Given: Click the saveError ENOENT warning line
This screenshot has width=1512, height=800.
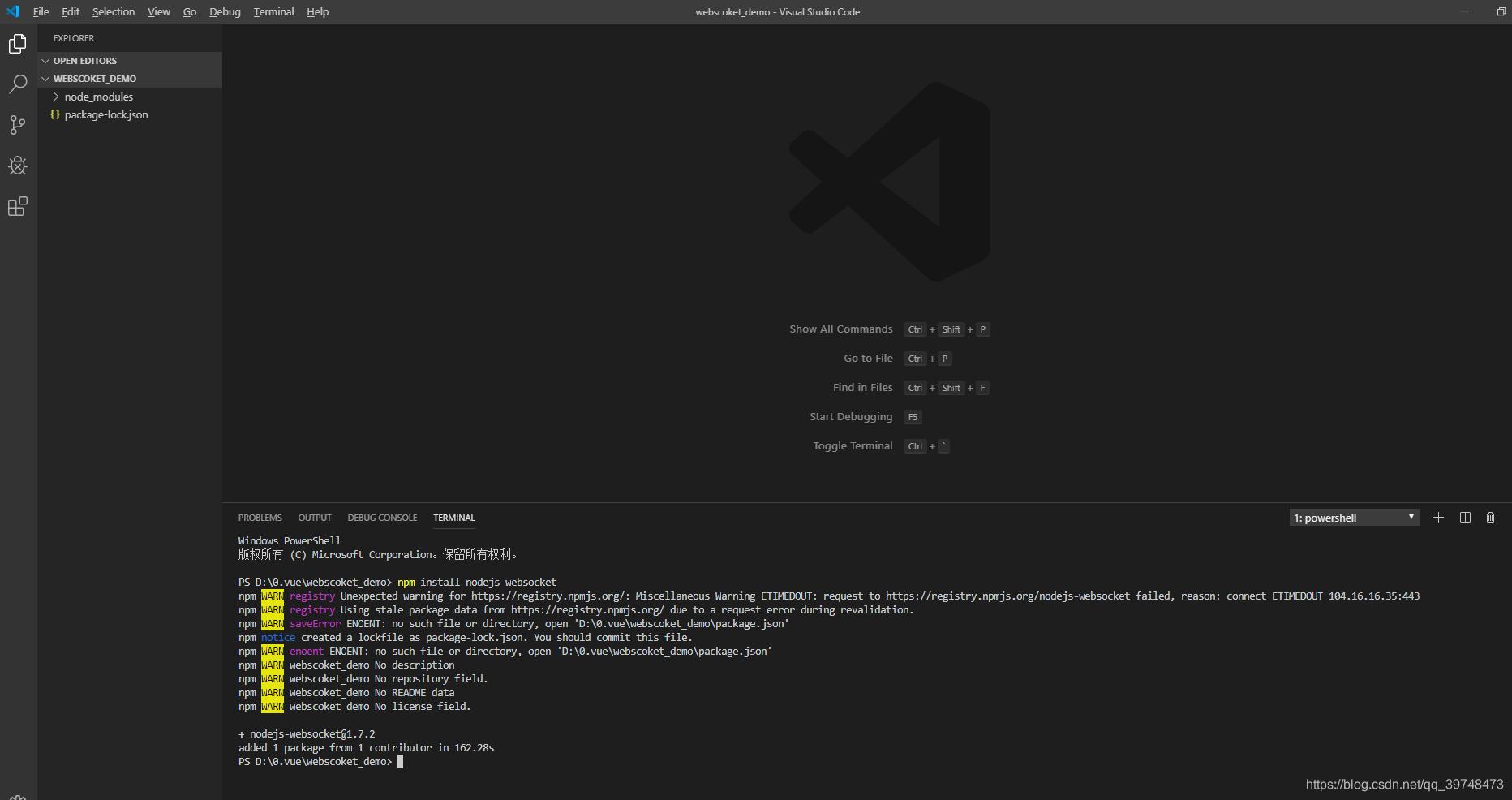Looking at the screenshot, I should (x=513, y=624).
